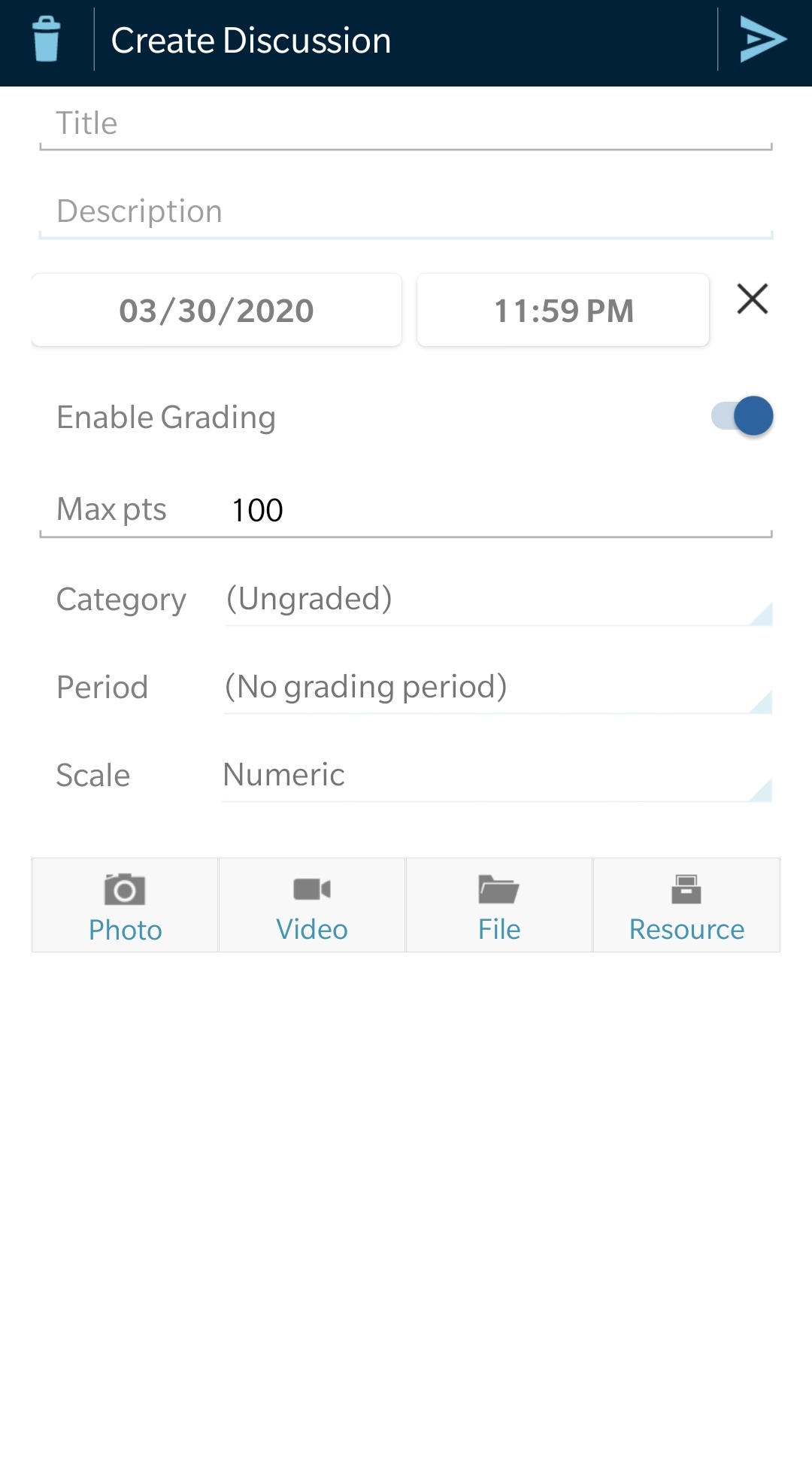Choose the Resource attachment label
The height and width of the screenshot is (1473, 812).
click(x=686, y=931)
